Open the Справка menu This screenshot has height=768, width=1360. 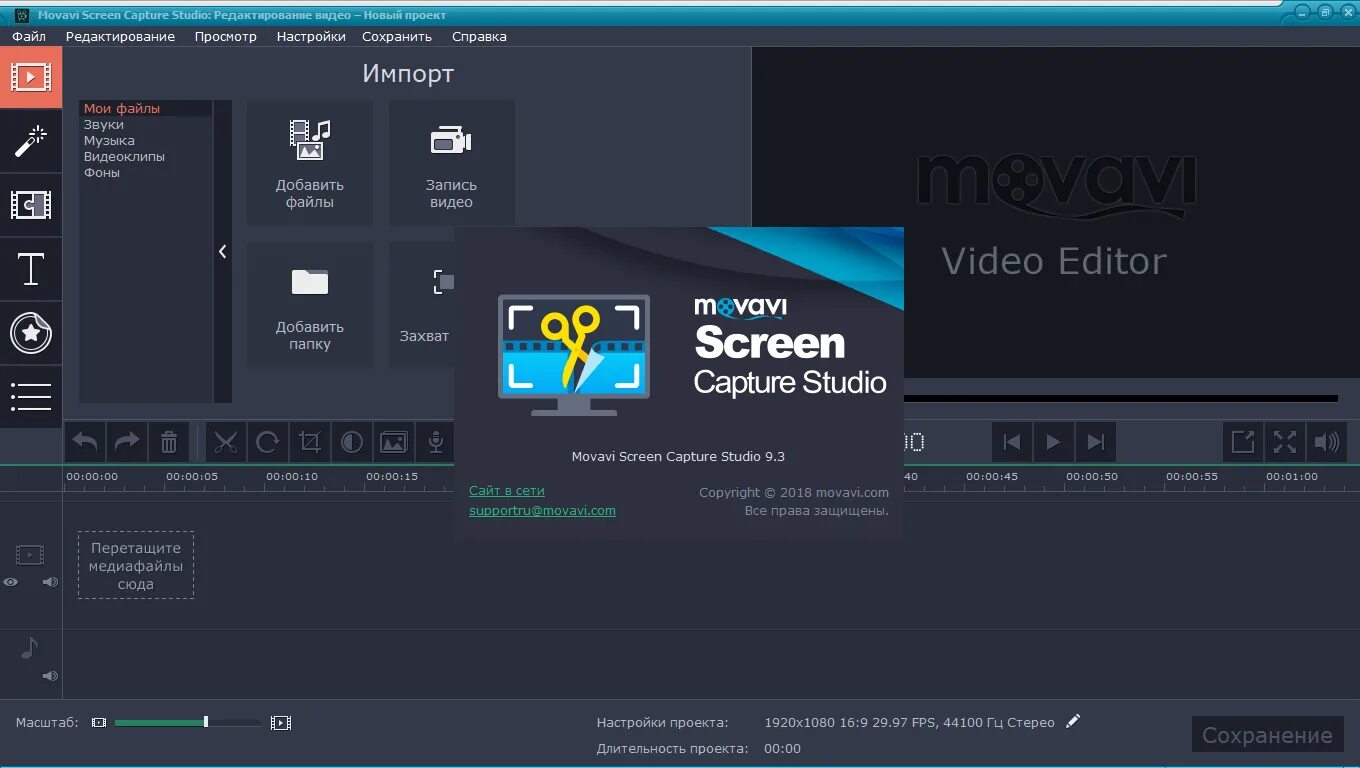click(x=479, y=36)
